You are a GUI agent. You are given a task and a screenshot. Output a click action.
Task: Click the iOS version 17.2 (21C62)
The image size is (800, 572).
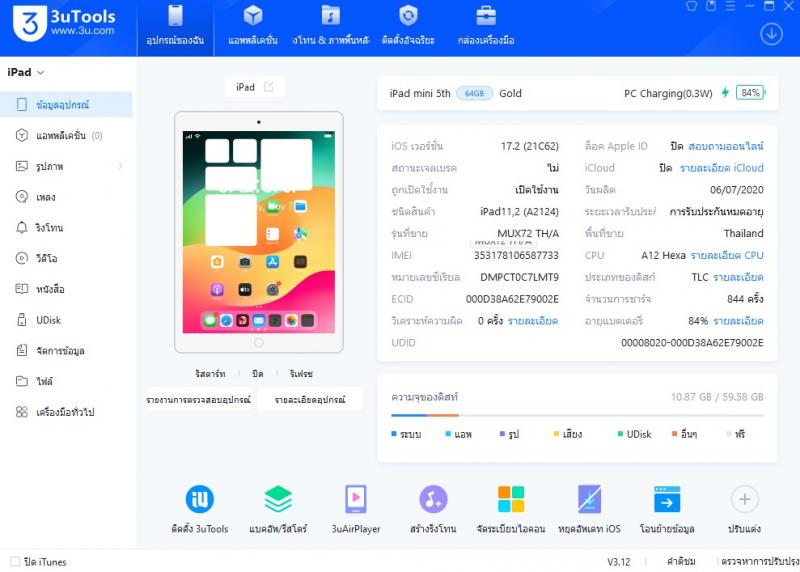[x=530, y=146]
